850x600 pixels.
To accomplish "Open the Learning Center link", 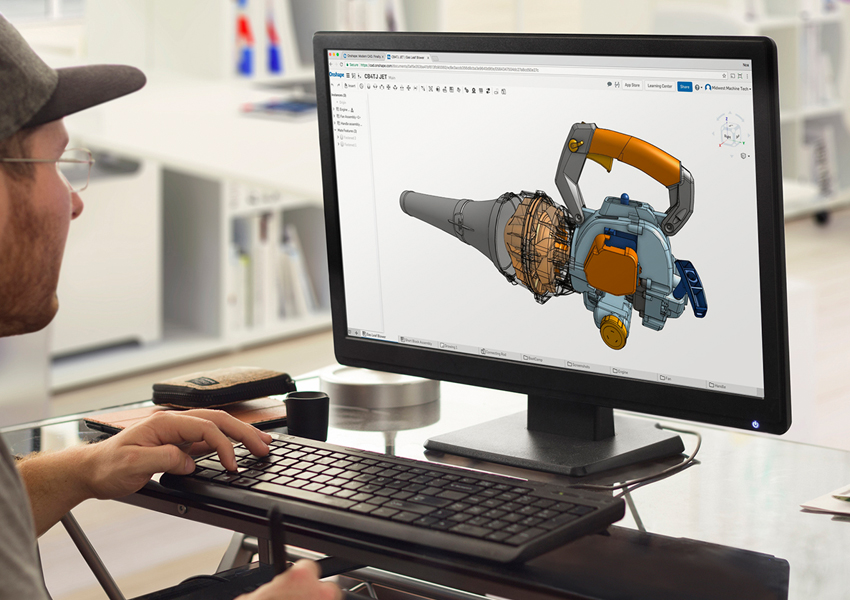I will 659,87.
